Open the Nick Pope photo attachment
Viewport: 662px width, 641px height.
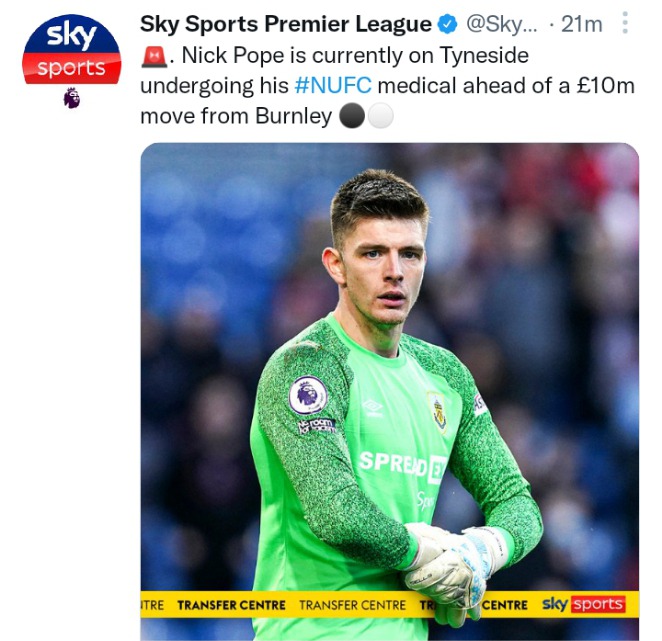(389, 391)
